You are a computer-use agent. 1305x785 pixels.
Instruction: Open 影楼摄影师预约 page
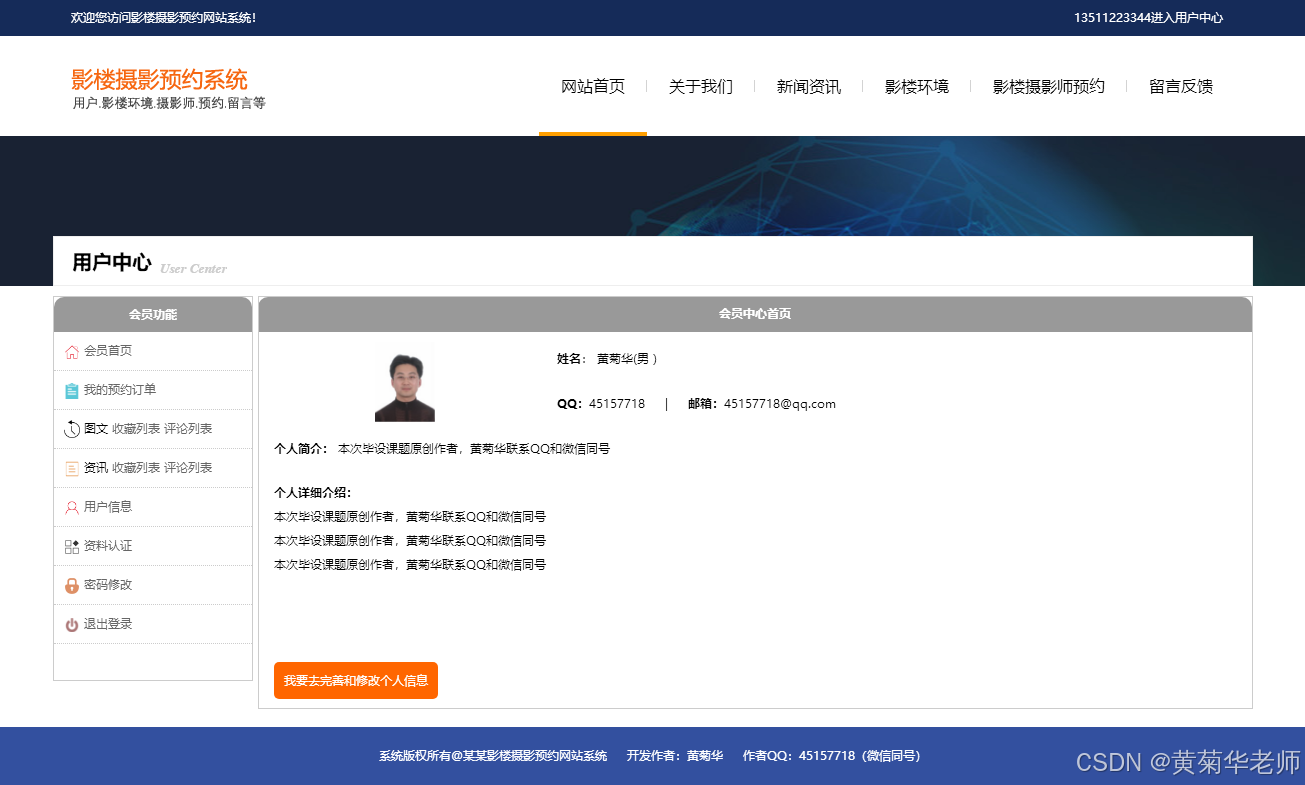1047,86
